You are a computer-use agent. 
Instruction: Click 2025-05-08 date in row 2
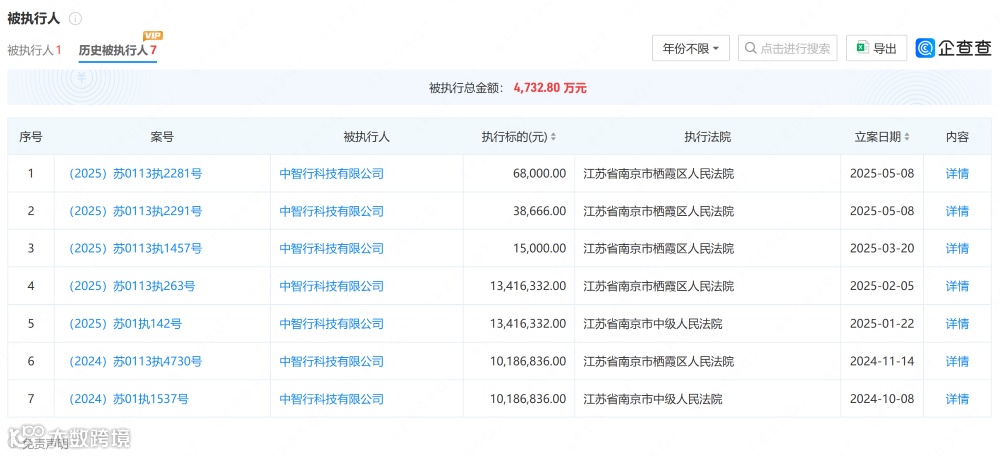(882, 211)
